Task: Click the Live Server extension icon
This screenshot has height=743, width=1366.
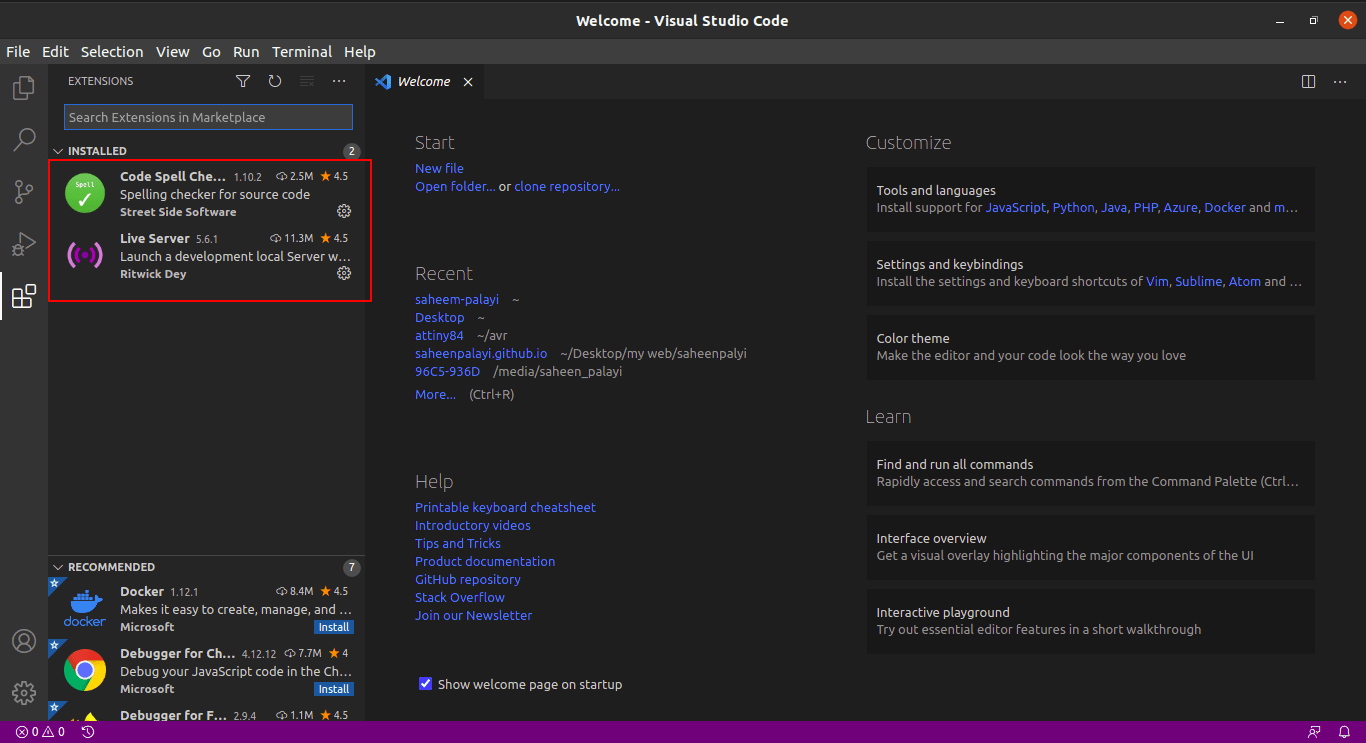Action: (85, 255)
